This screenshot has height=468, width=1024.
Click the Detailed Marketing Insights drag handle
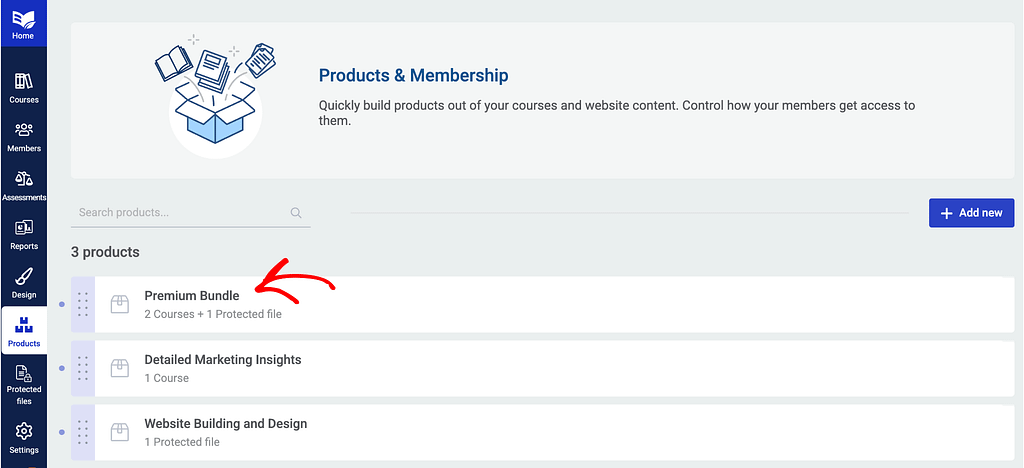pyautogui.click(x=83, y=368)
